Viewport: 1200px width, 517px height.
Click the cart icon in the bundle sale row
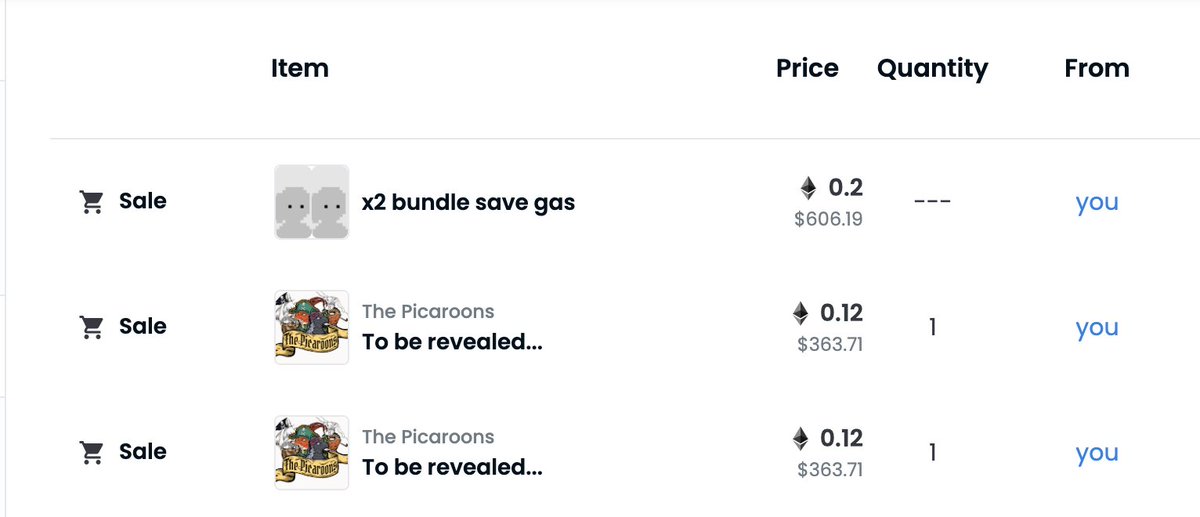click(91, 202)
